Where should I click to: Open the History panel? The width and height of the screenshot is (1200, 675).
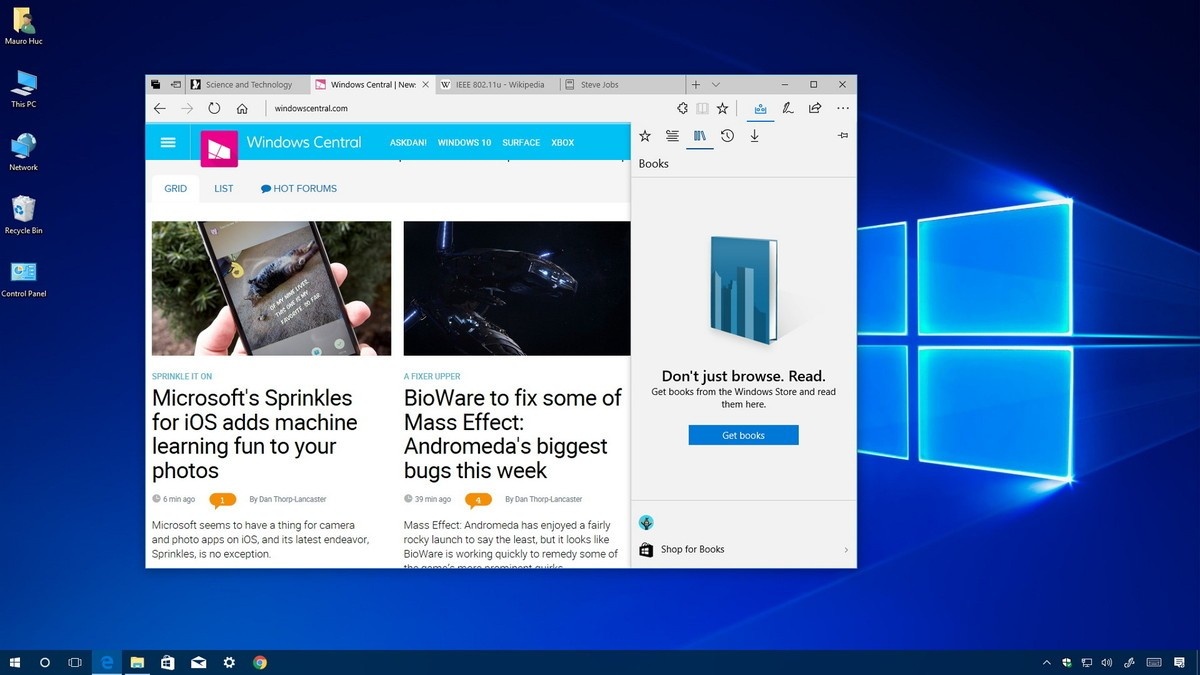pyautogui.click(x=727, y=135)
